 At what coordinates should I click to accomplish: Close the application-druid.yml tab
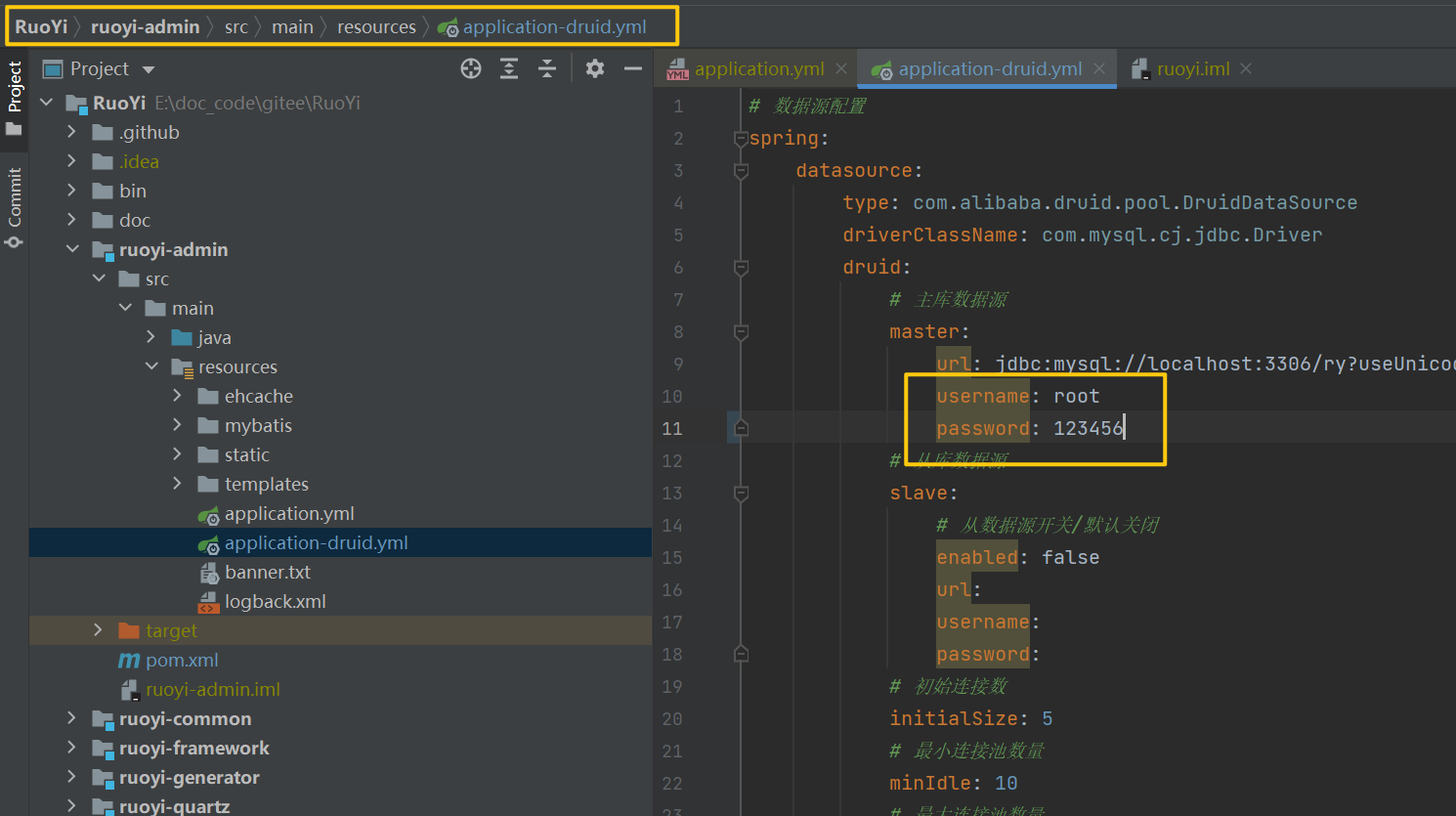point(1099,68)
